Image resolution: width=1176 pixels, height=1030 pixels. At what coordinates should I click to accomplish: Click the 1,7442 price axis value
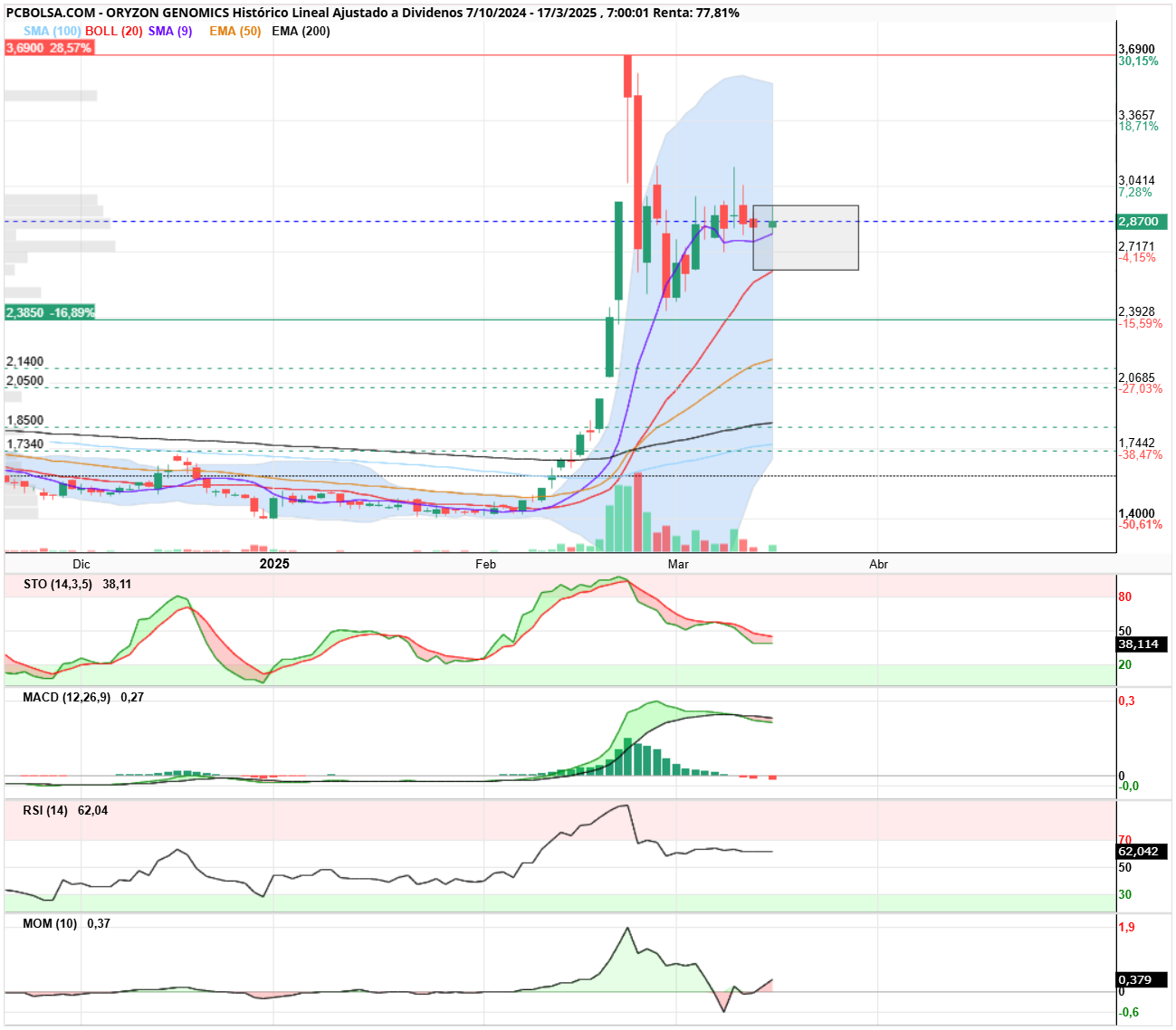1137,443
